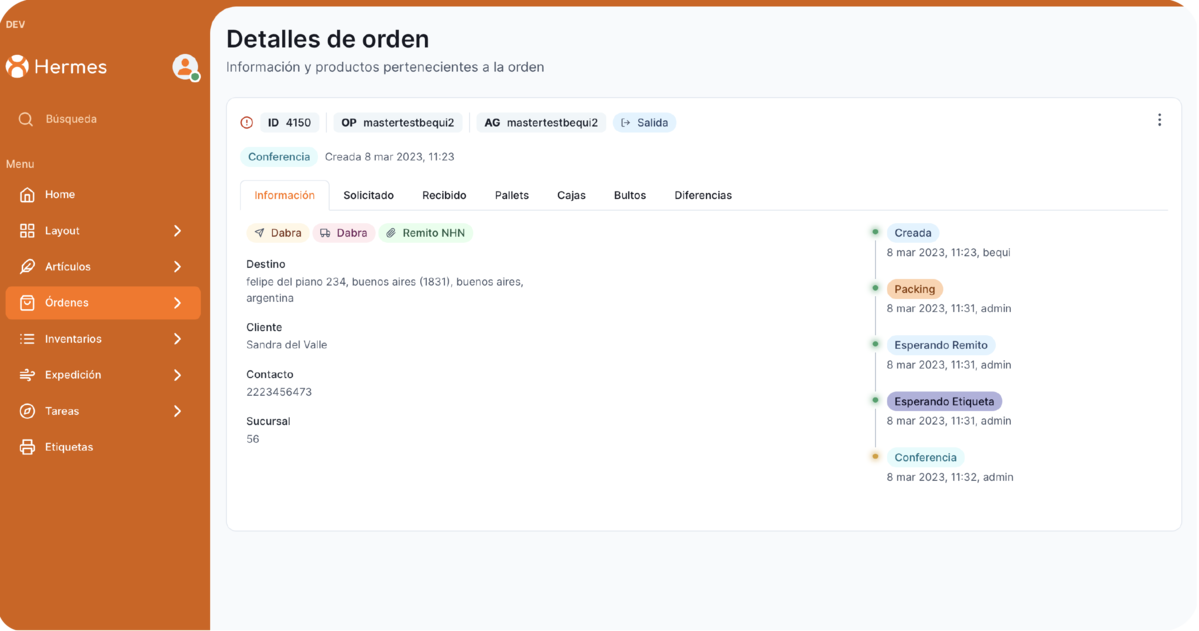Expand the Layout submenu chevron
Screen dimensions: 1199x631
tap(177, 231)
